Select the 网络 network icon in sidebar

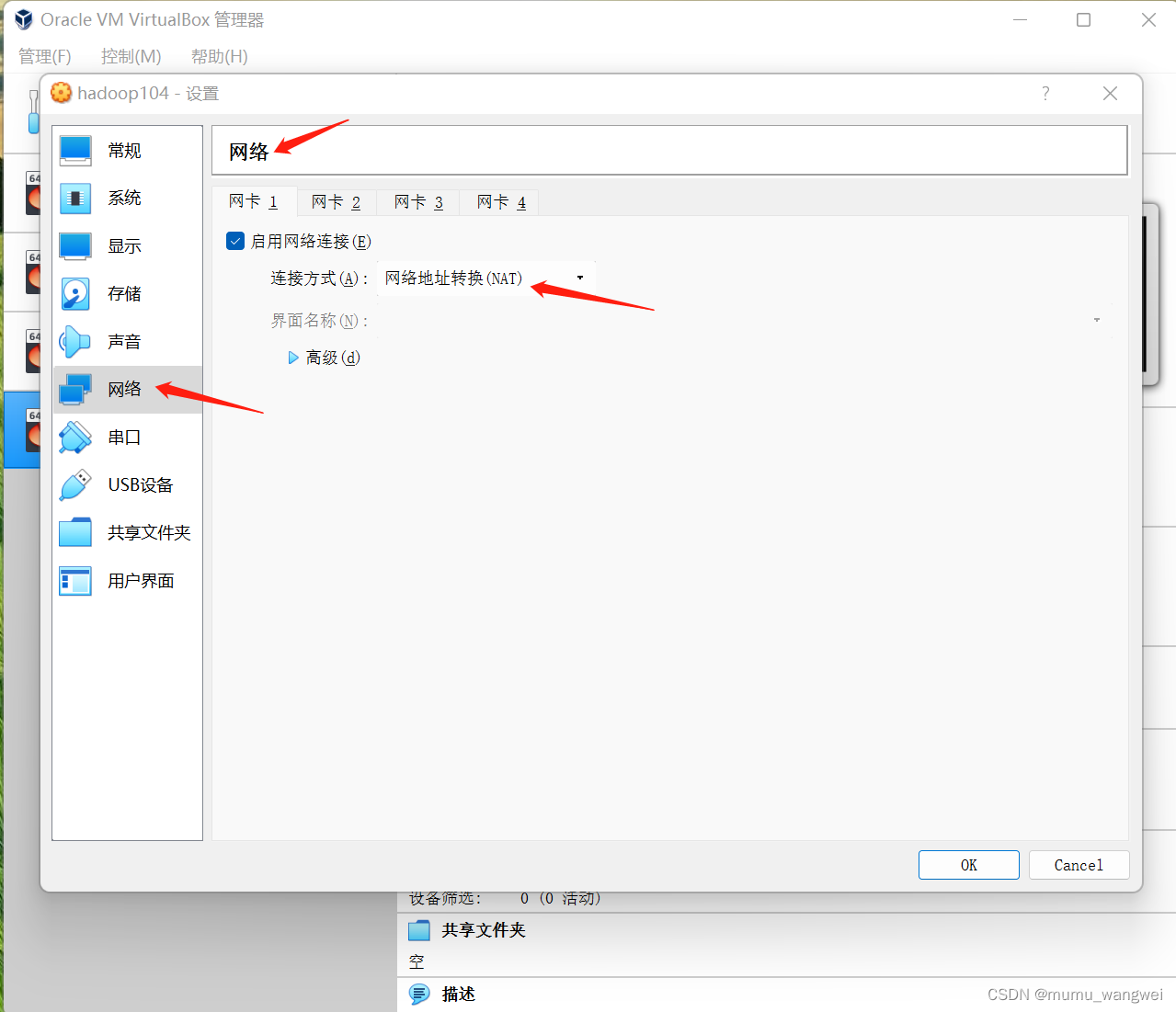pyautogui.click(x=75, y=389)
